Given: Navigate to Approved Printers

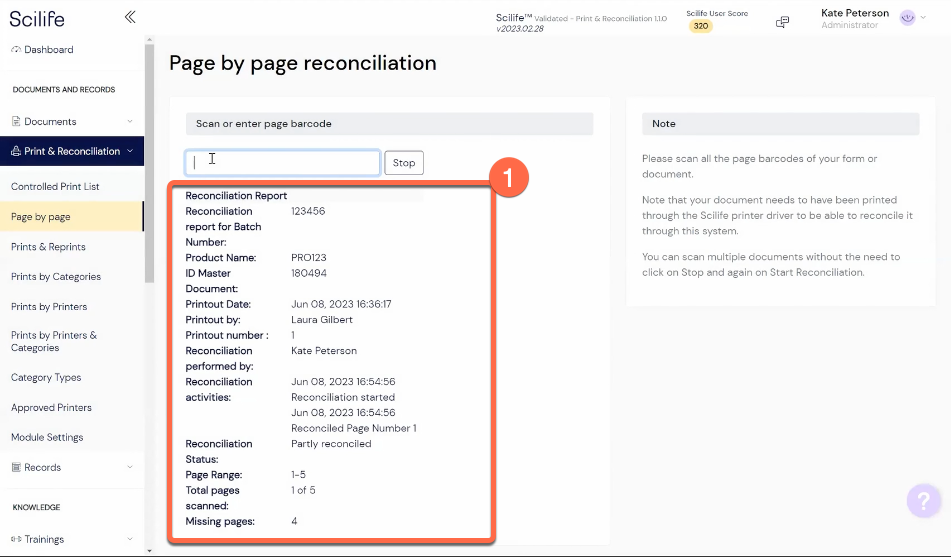Looking at the screenshot, I should 51,408.
